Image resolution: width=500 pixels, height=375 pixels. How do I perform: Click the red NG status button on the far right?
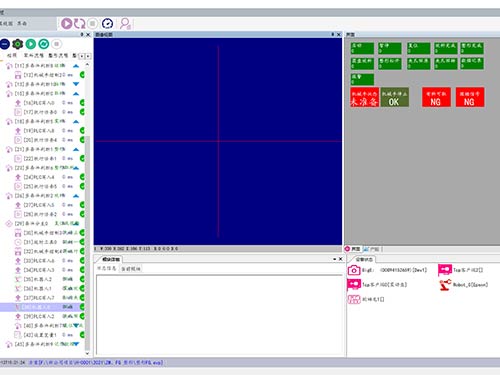coord(470,97)
